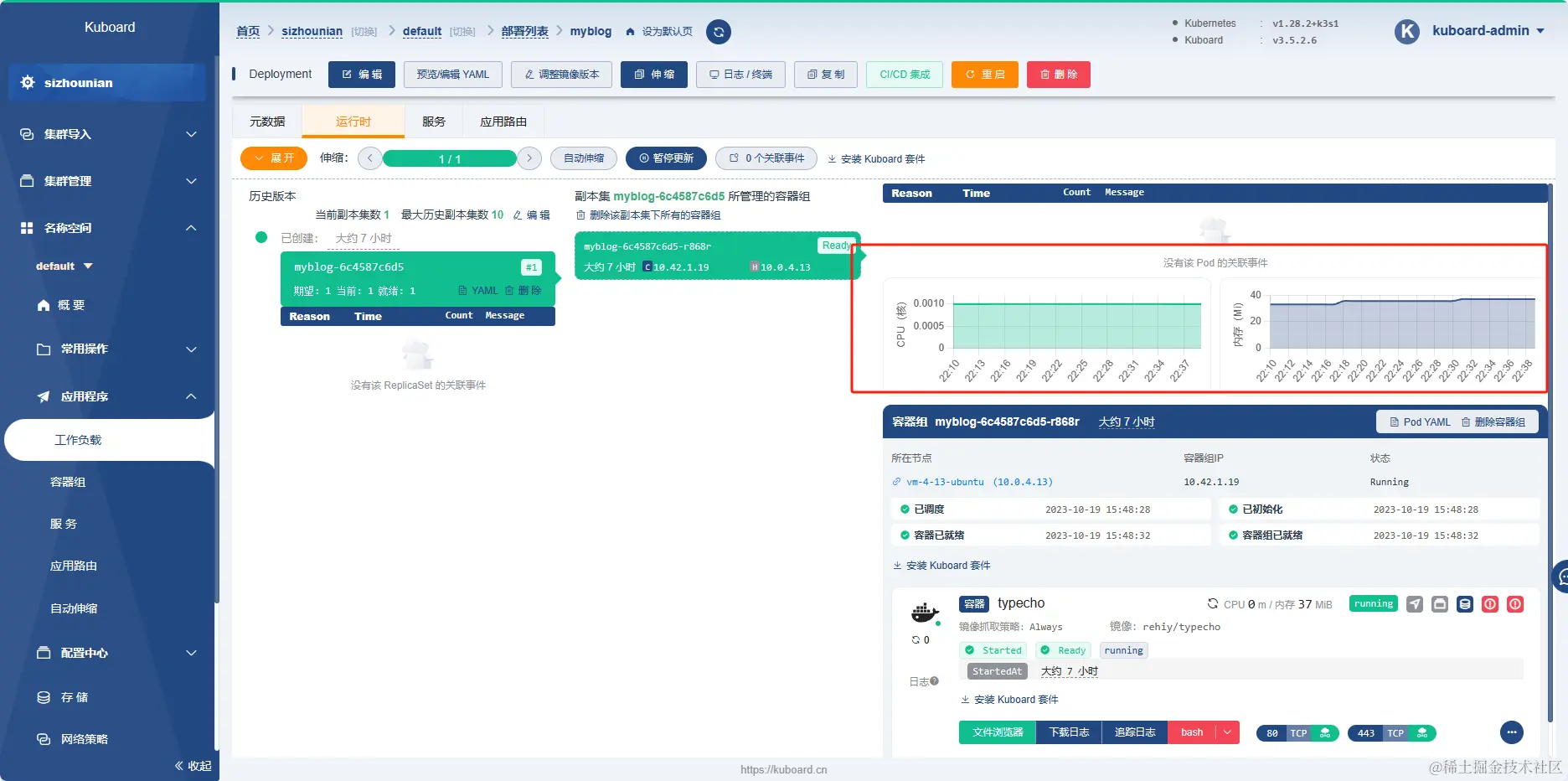The image size is (1568, 781).
Task: Open 预览/编辑 YAML
Action: [453, 75]
